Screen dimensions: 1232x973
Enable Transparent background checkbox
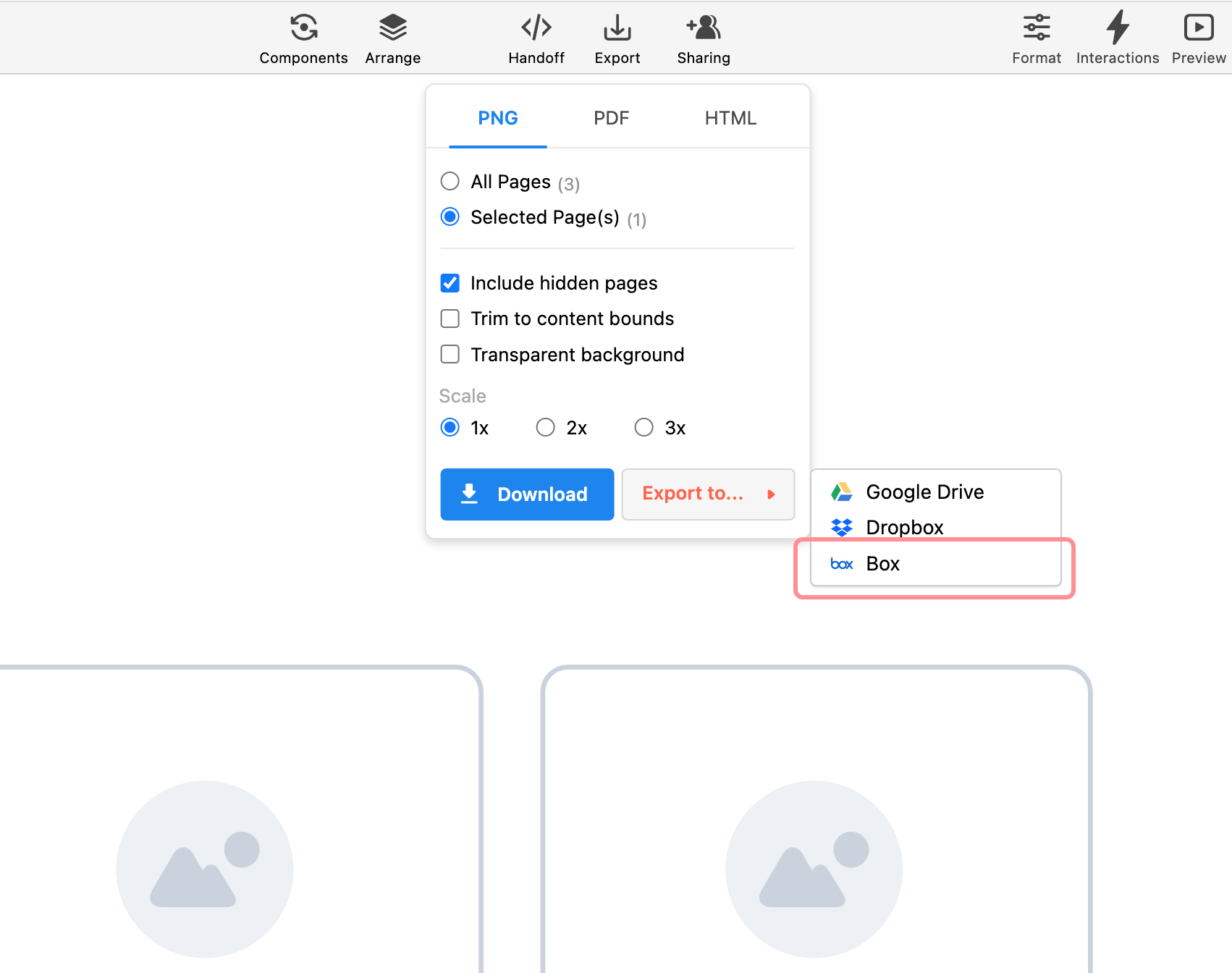[450, 355]
